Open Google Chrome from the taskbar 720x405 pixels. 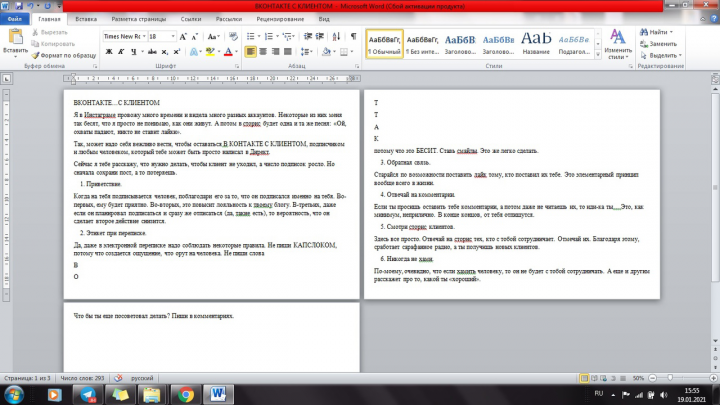pos(186,394)
